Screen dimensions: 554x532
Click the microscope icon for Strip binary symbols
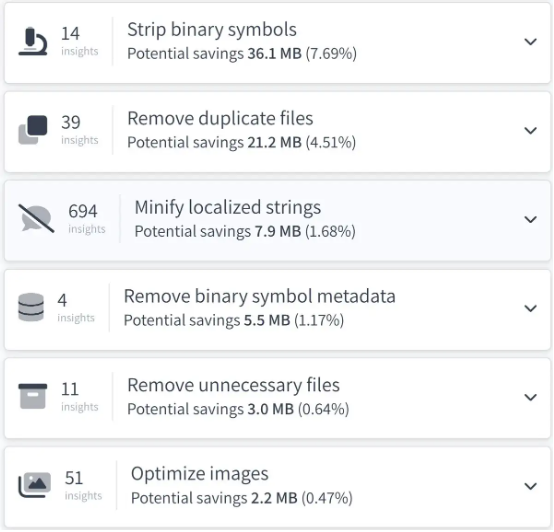[33, 41]
